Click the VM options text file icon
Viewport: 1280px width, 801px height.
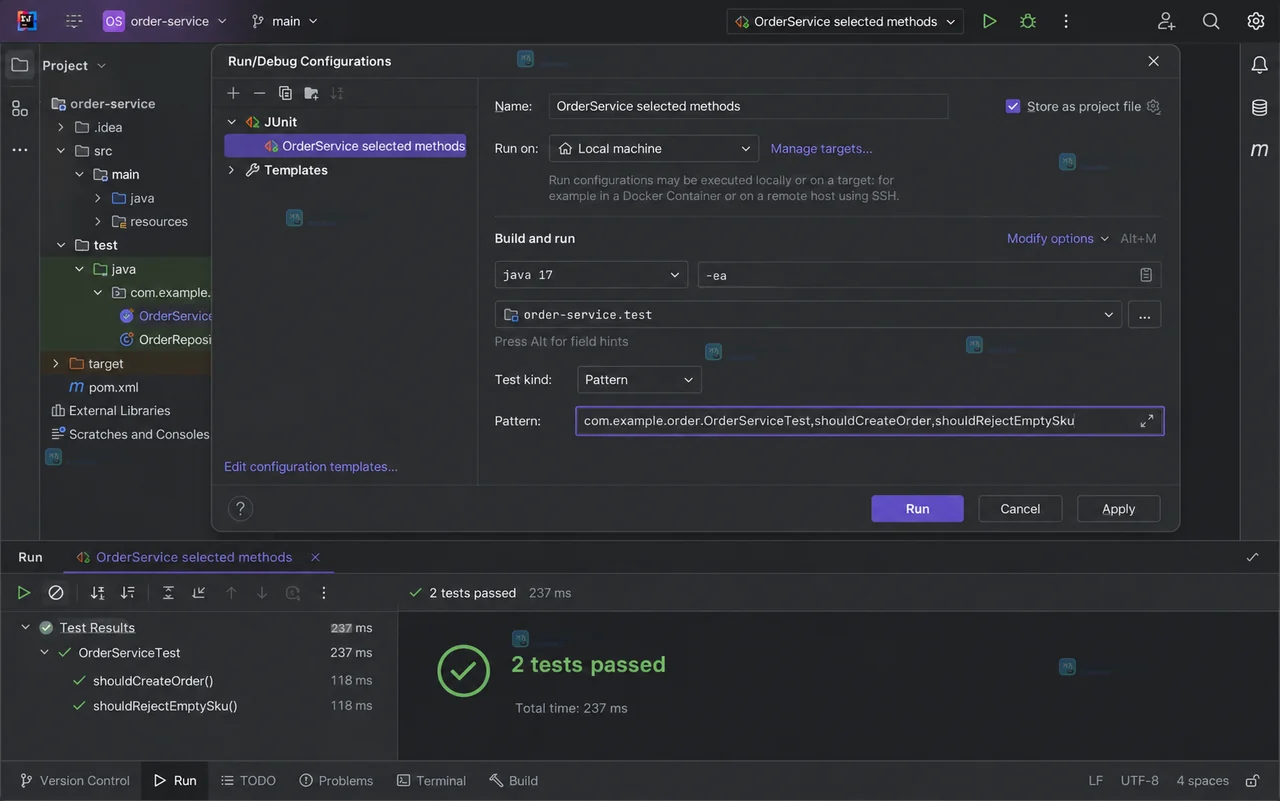(1146, 275)
